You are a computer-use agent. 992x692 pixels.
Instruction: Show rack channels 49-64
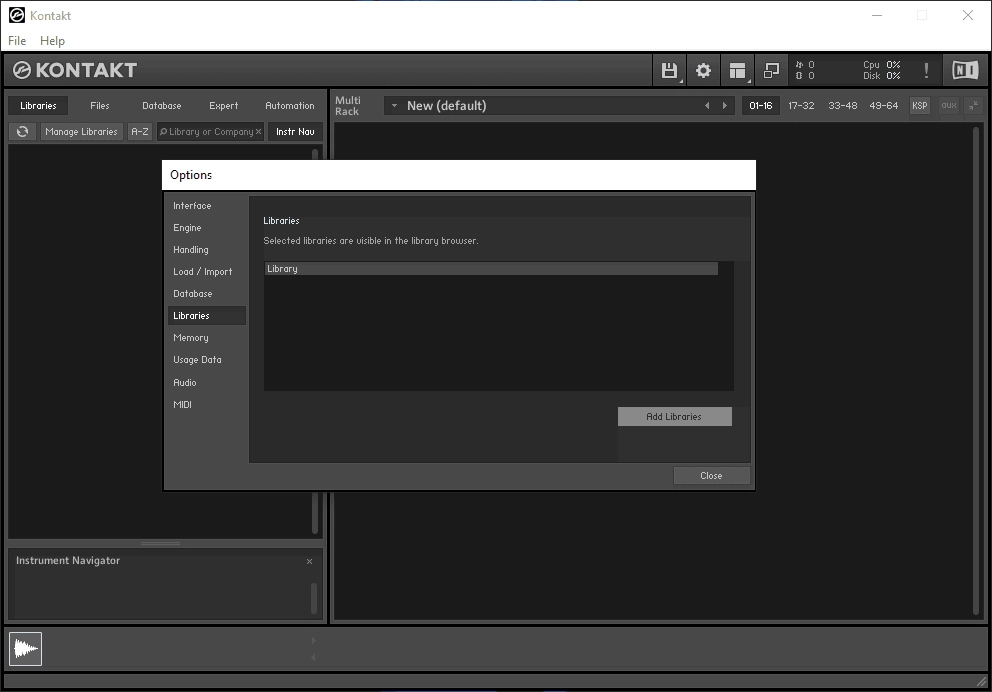tap(883, 106)
